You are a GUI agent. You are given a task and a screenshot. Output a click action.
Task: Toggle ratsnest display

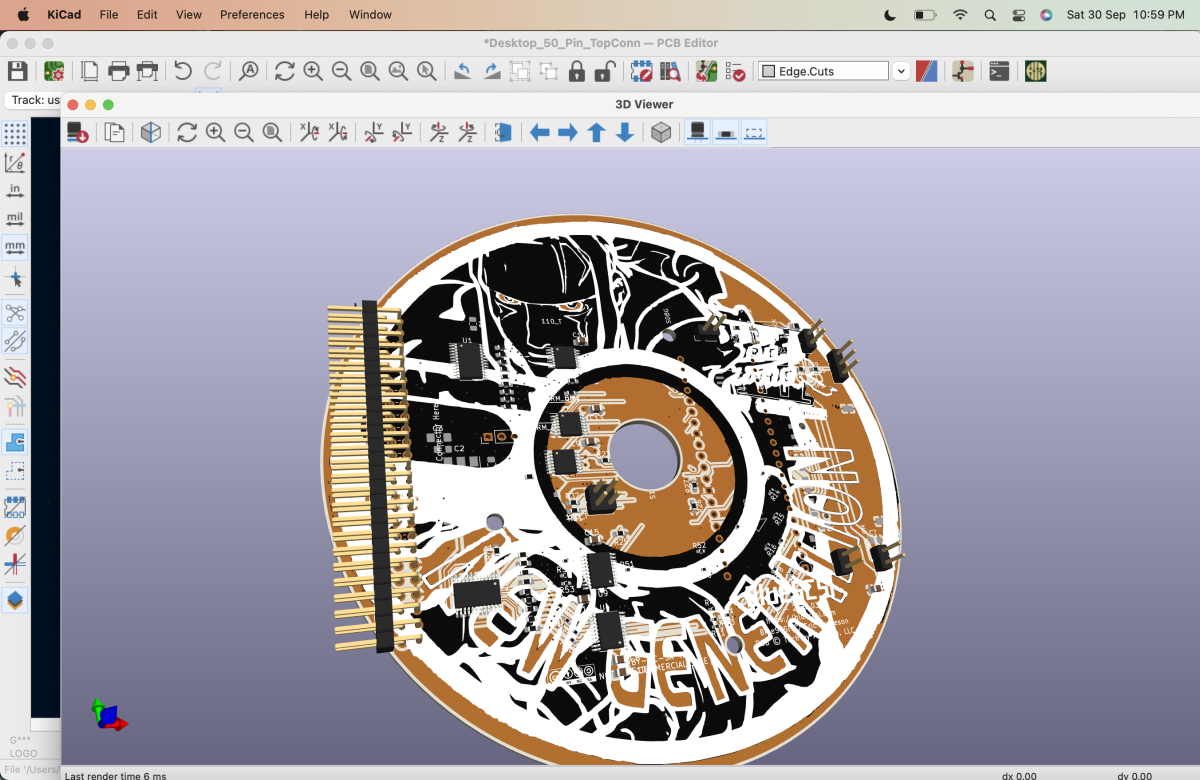click(x=15, y=313)
